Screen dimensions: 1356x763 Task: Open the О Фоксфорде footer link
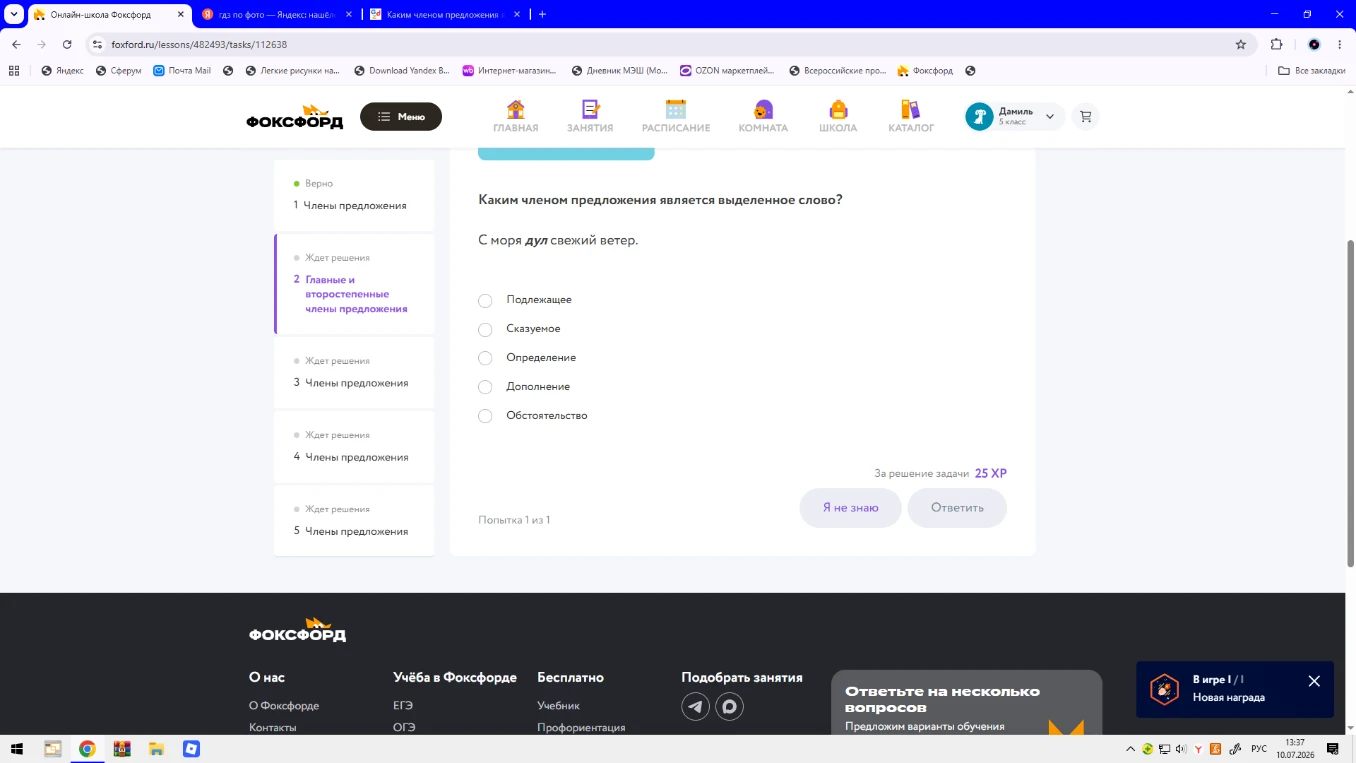(284, 706)
